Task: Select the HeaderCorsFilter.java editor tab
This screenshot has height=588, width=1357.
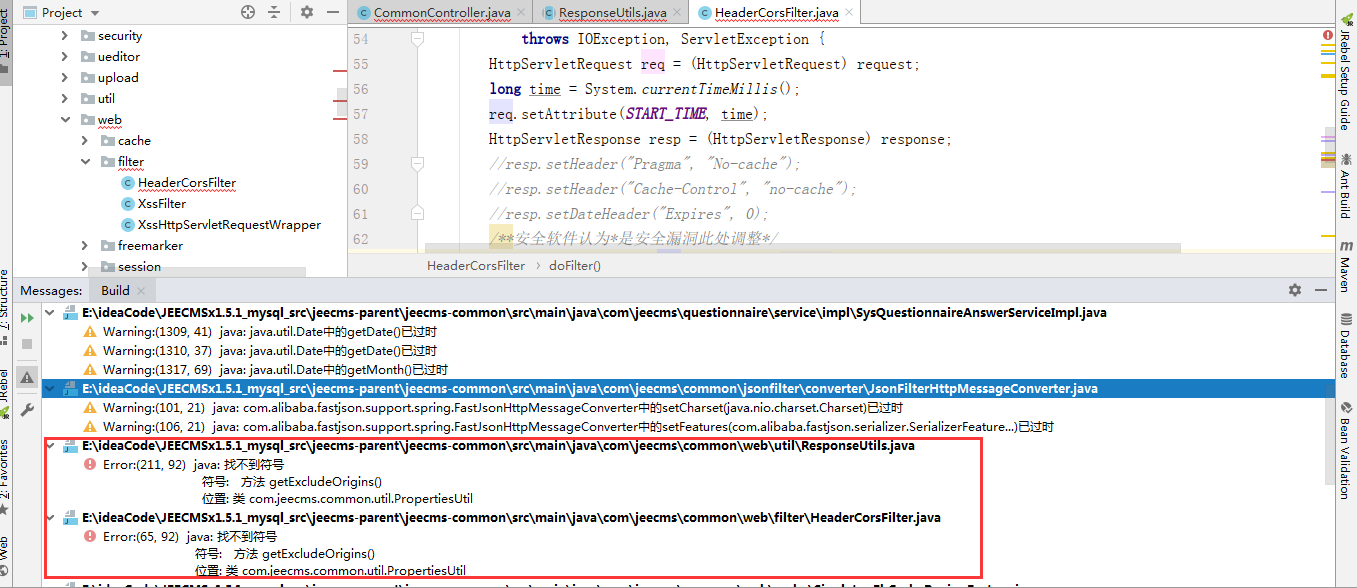Action: [x=777, y=13]
